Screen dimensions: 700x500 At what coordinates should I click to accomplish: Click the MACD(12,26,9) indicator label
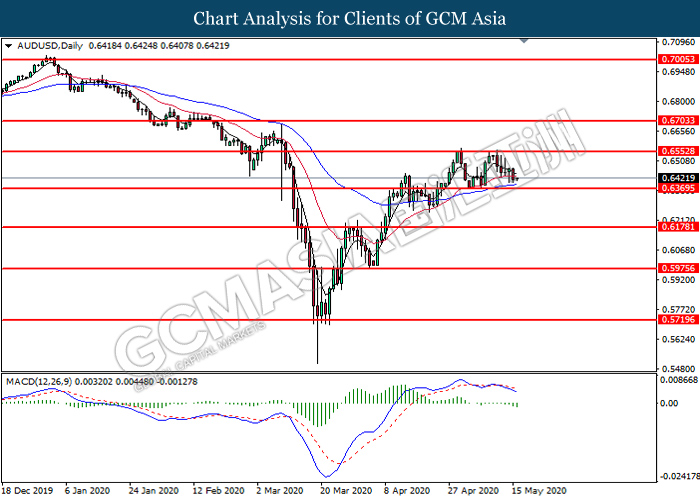tap(39, 382)
